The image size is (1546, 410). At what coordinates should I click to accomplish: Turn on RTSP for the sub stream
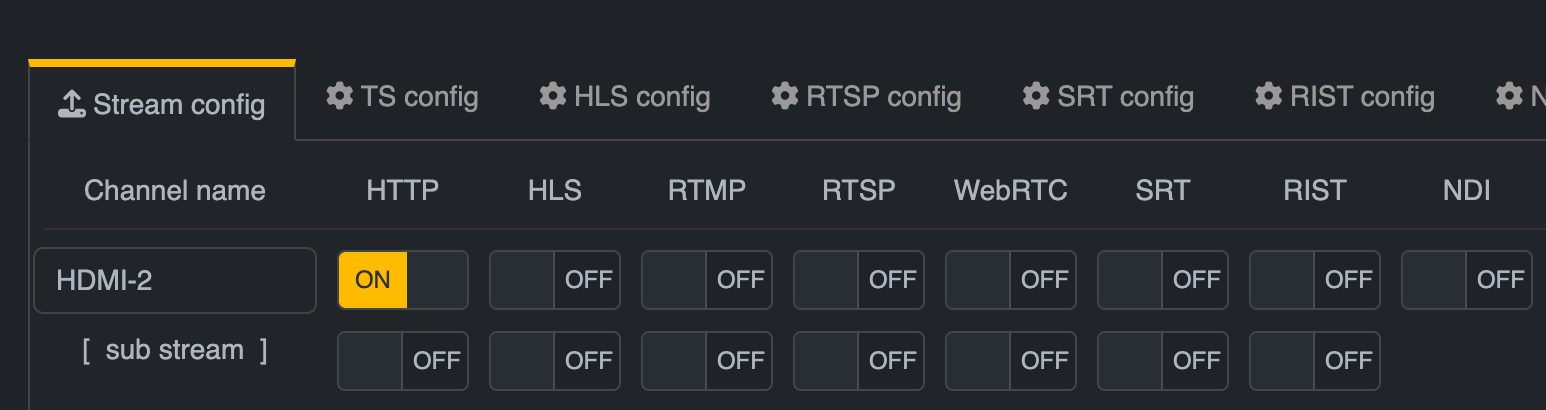click(859, 361)
